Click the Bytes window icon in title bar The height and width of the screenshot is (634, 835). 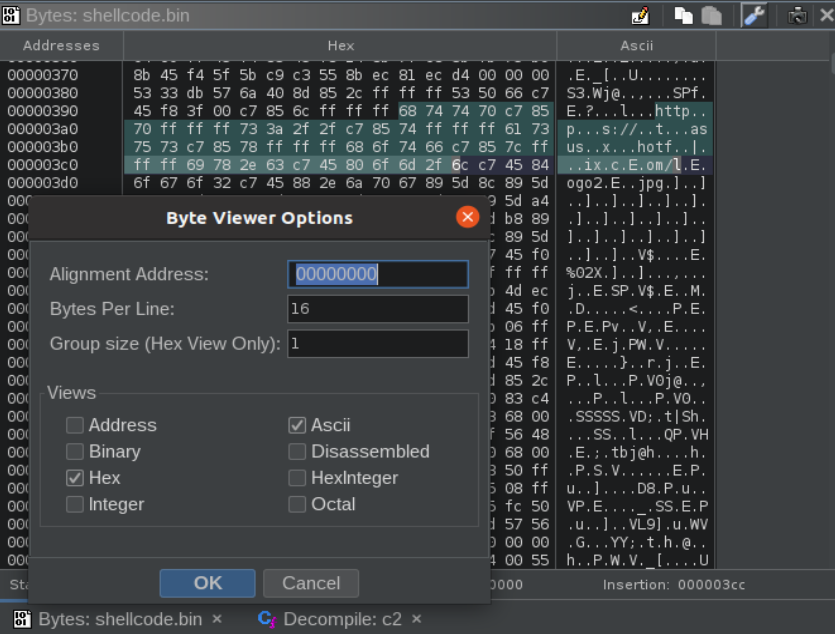pos(11,15)
